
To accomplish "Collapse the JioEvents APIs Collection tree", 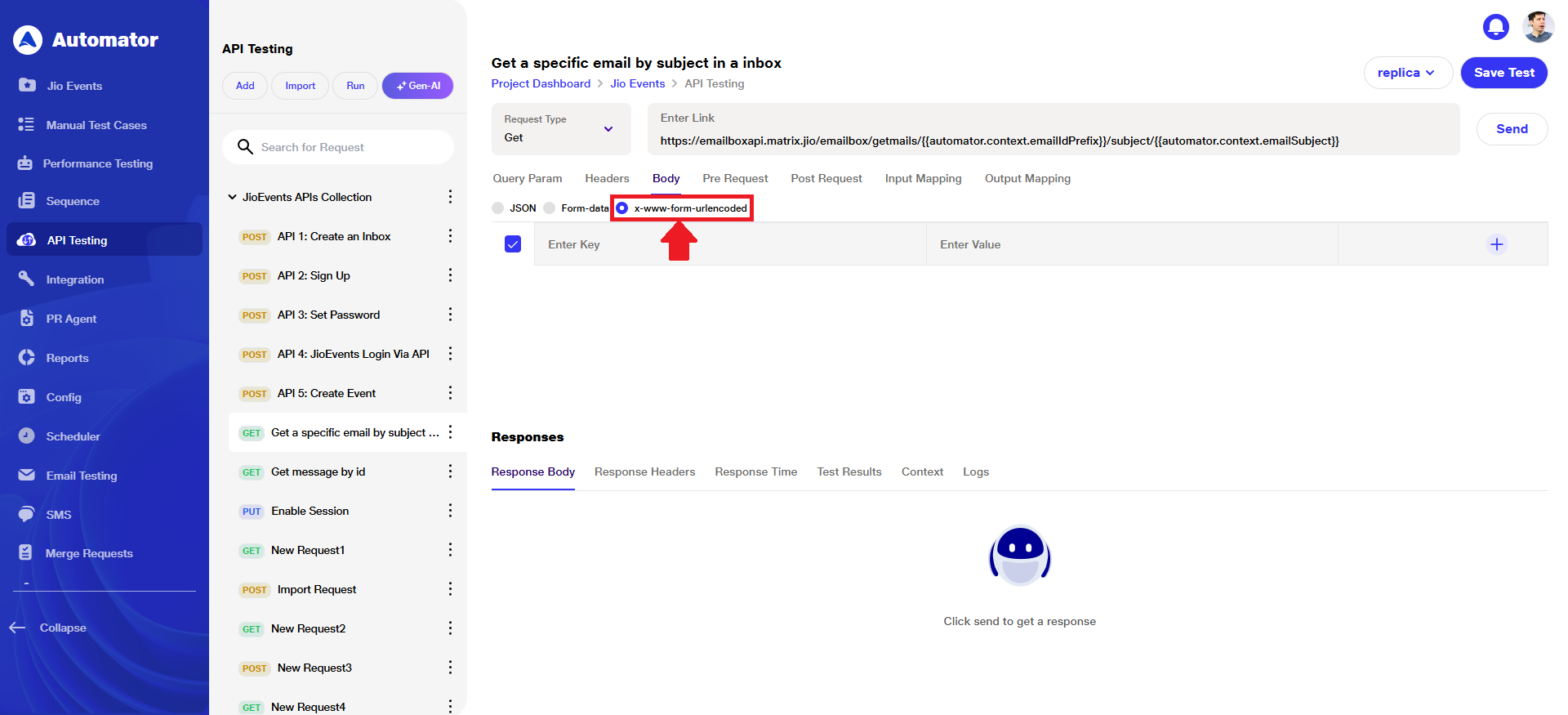I will (232, 197).
